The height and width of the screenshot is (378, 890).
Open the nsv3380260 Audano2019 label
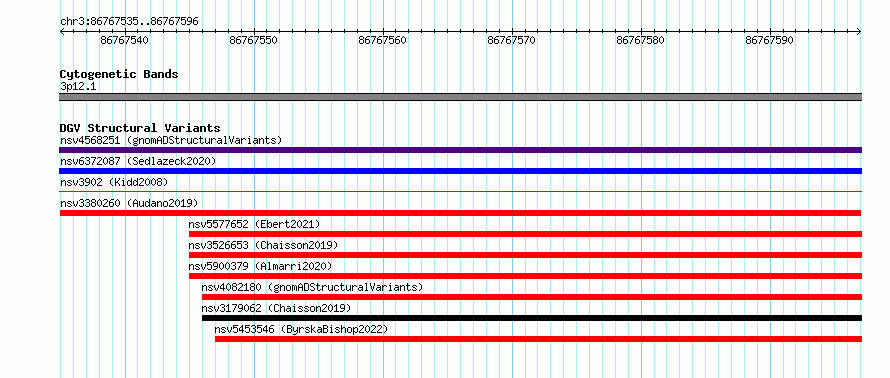point(129,203)
